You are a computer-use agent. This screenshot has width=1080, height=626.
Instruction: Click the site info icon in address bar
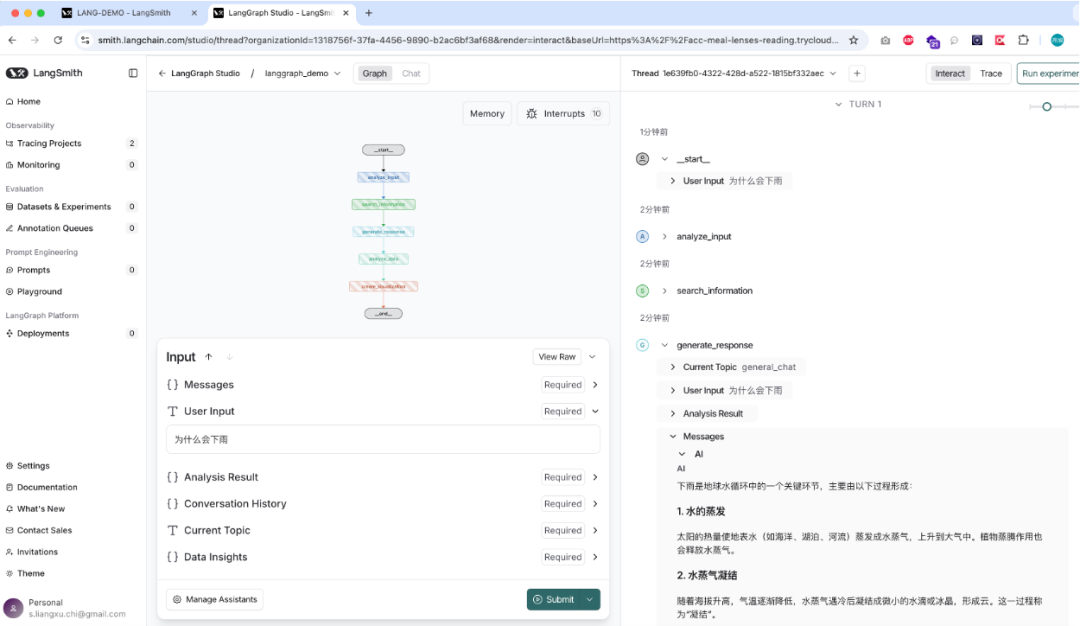click(85, 40)
